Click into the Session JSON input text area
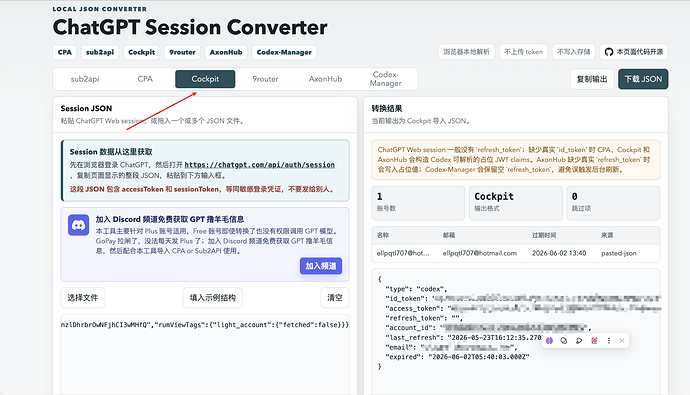 tap(205, 354)
